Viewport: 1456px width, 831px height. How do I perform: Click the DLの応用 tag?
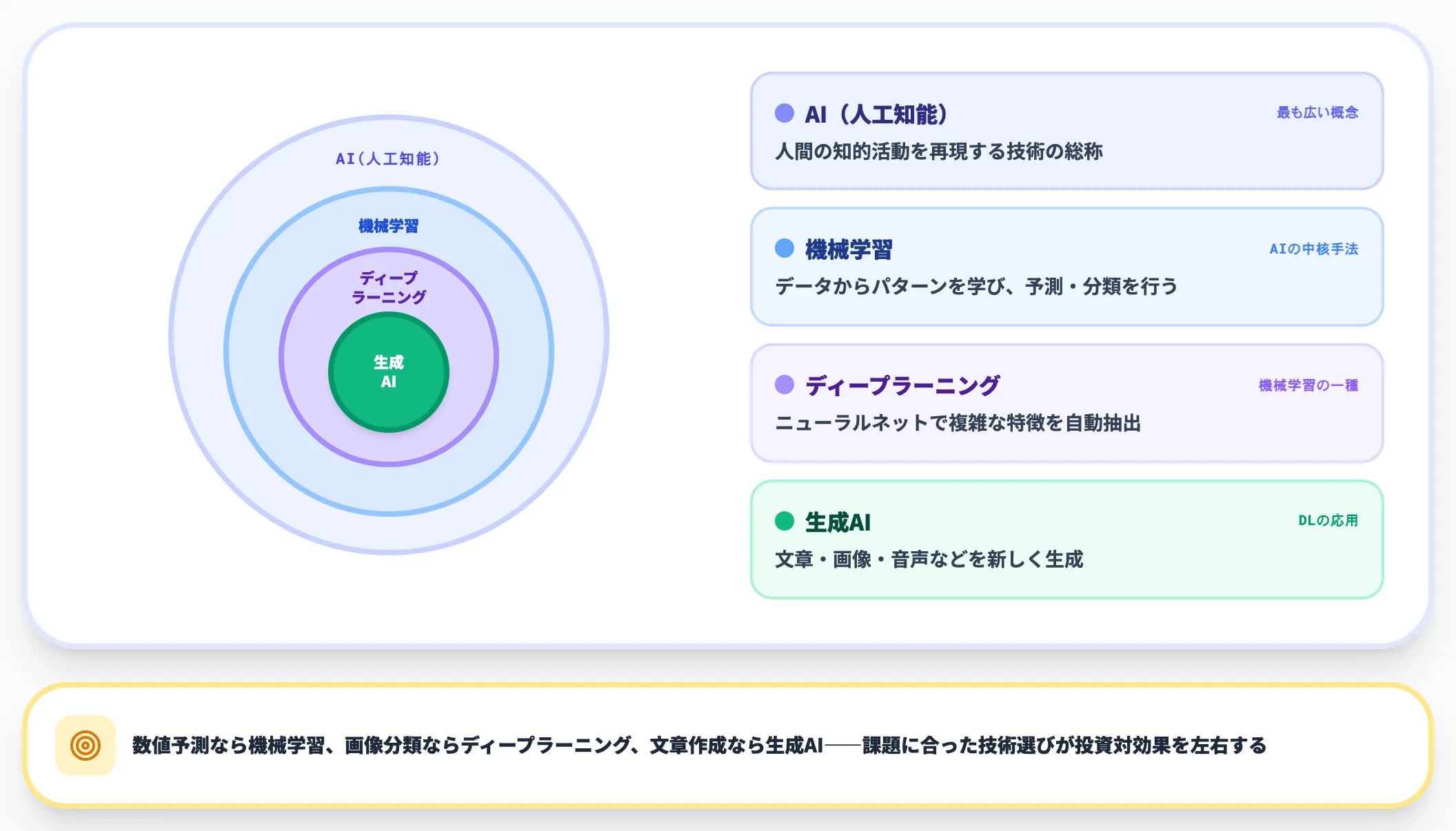(1328, 520)
